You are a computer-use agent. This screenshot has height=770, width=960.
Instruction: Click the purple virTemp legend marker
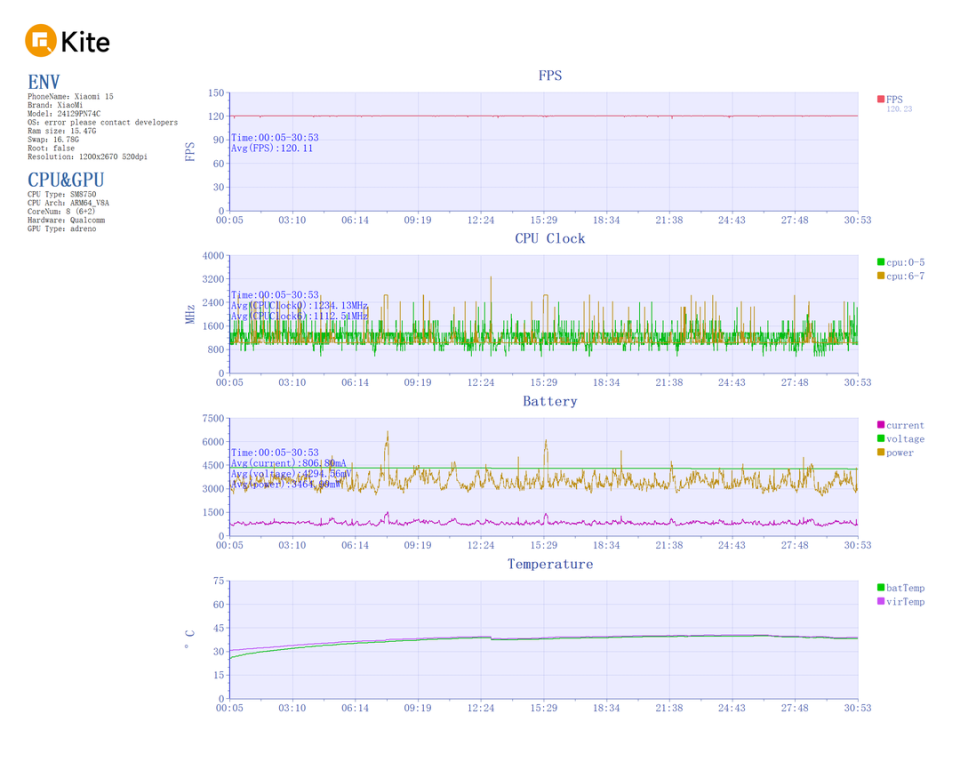880,601
